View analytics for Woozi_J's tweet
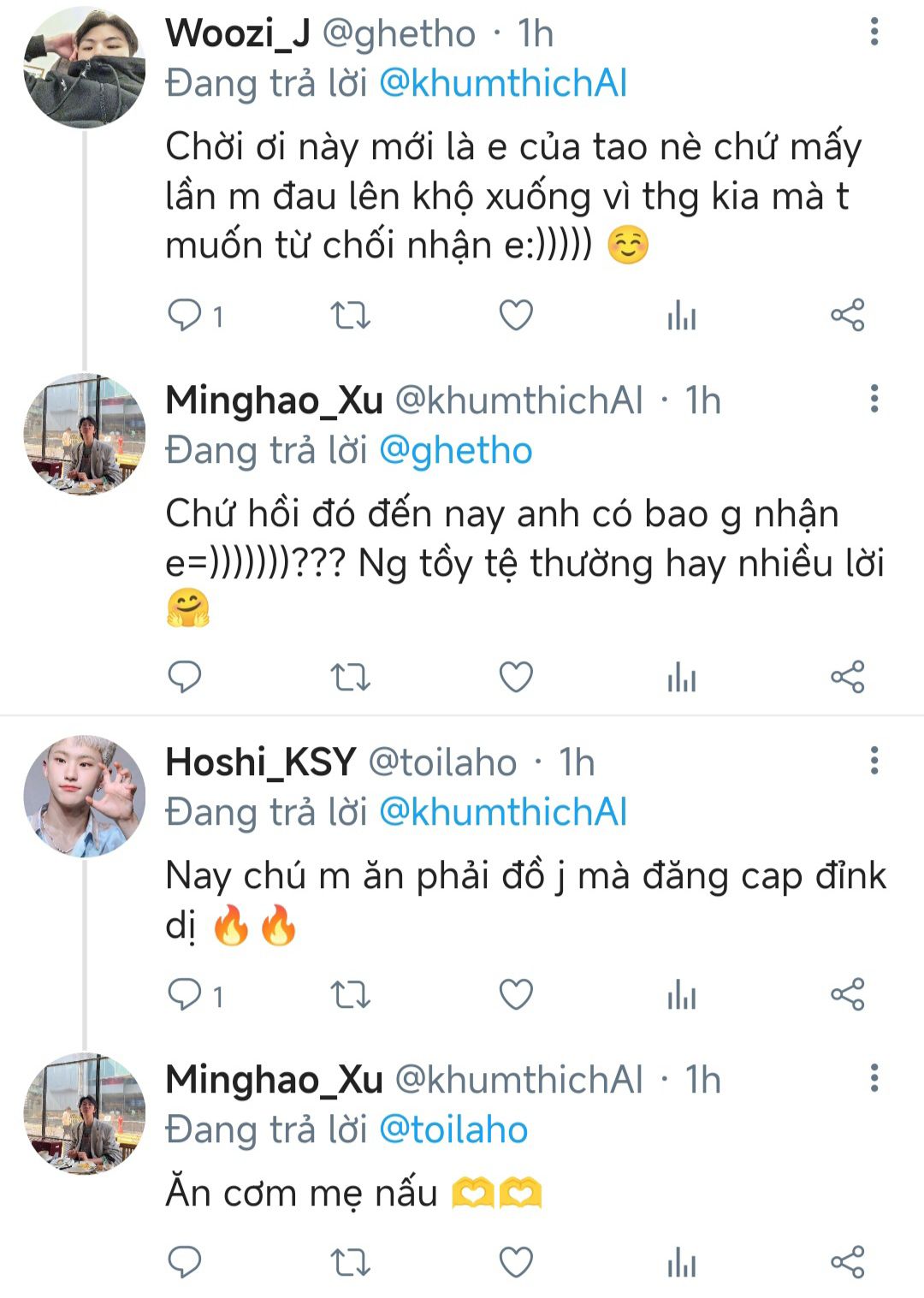Image resolution: width=924 pixels, height=1298 pixels. click(x=681, y=316)
